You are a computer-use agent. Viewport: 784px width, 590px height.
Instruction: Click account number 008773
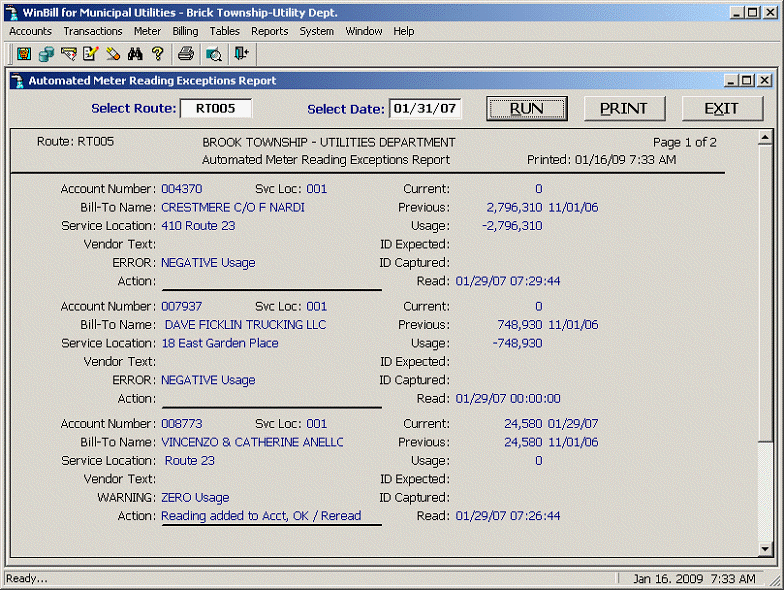(182, 424)
